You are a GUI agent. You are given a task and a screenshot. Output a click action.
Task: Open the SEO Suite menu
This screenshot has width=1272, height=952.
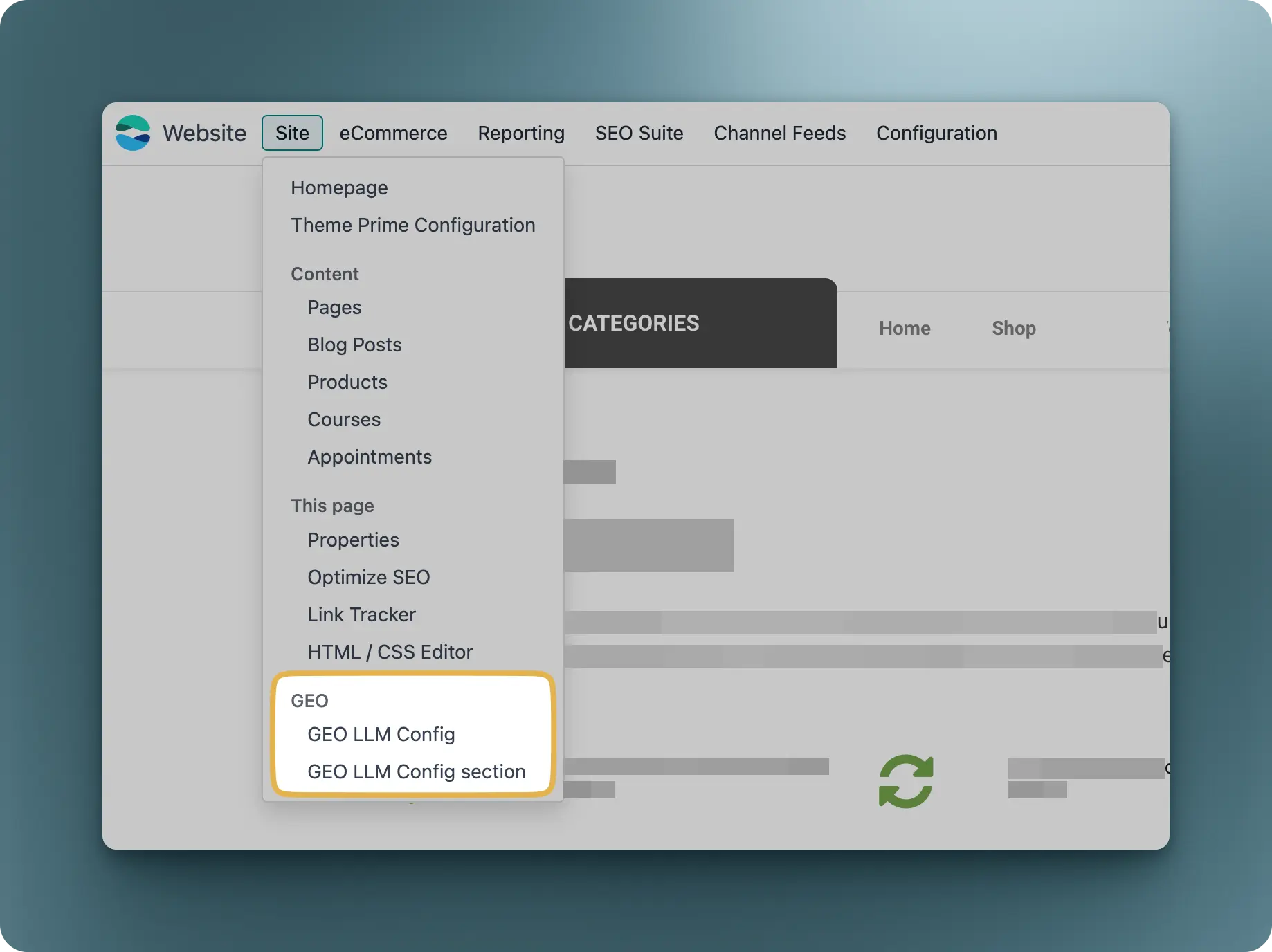point(639,133)
